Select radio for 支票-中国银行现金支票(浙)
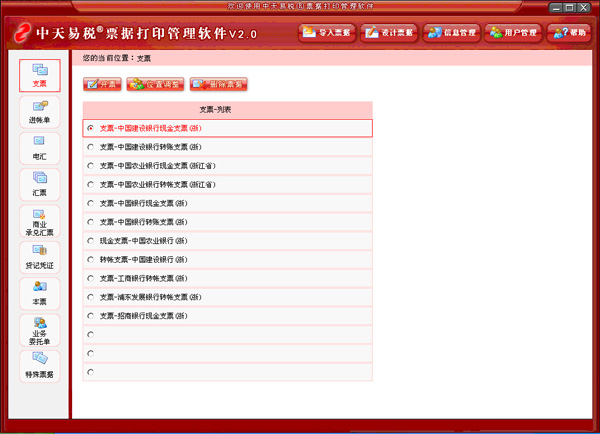This screenshot has width=600, height=434. 91,203
